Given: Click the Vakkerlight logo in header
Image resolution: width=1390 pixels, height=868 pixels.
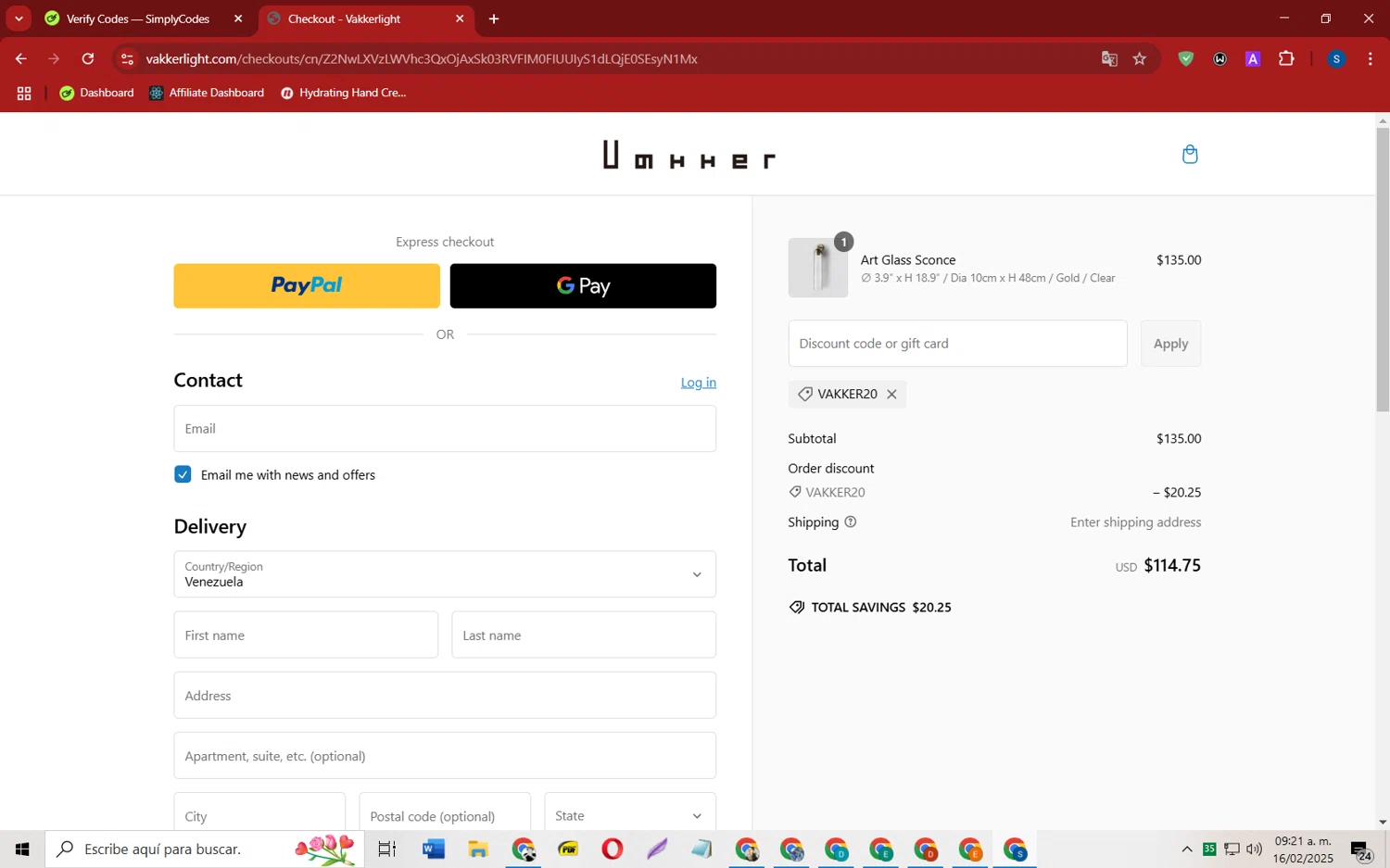Looking at the screenshot, I should [688, 155].
